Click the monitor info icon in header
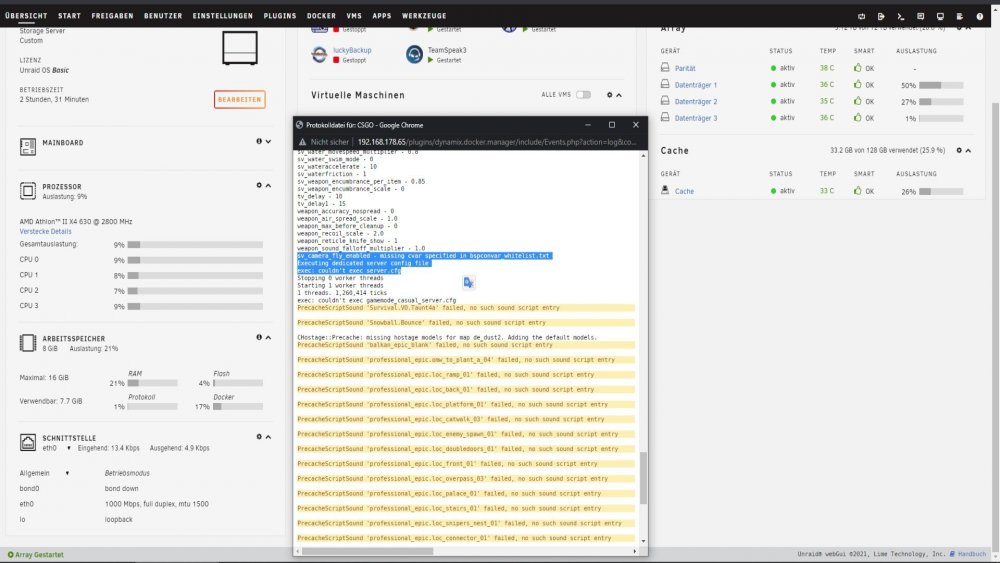Image resolution: width=1000 pixels, height=563 pixels. pos(940,17)
